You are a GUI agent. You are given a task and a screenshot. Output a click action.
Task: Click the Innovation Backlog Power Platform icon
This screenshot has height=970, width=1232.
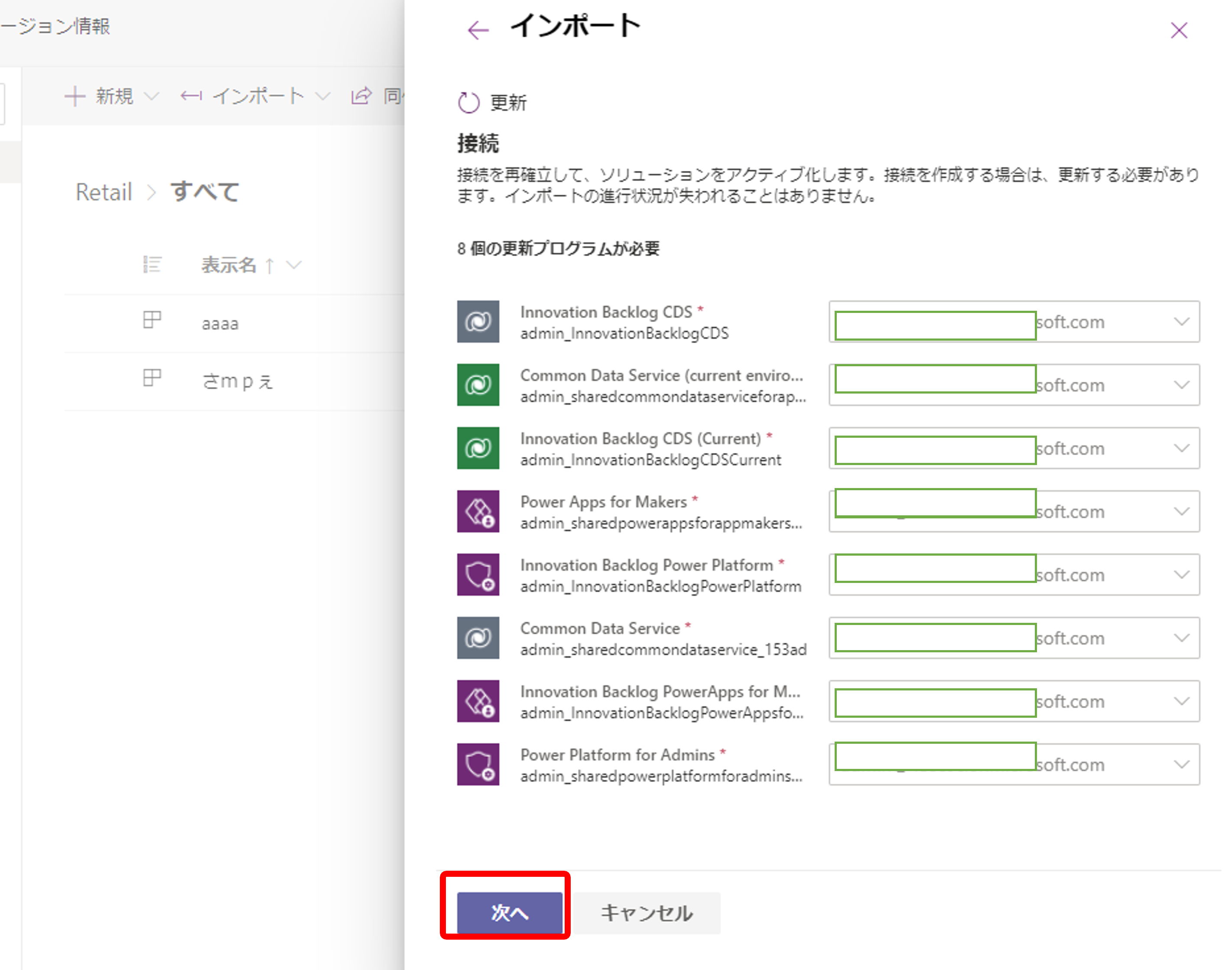tap(478, 574)
